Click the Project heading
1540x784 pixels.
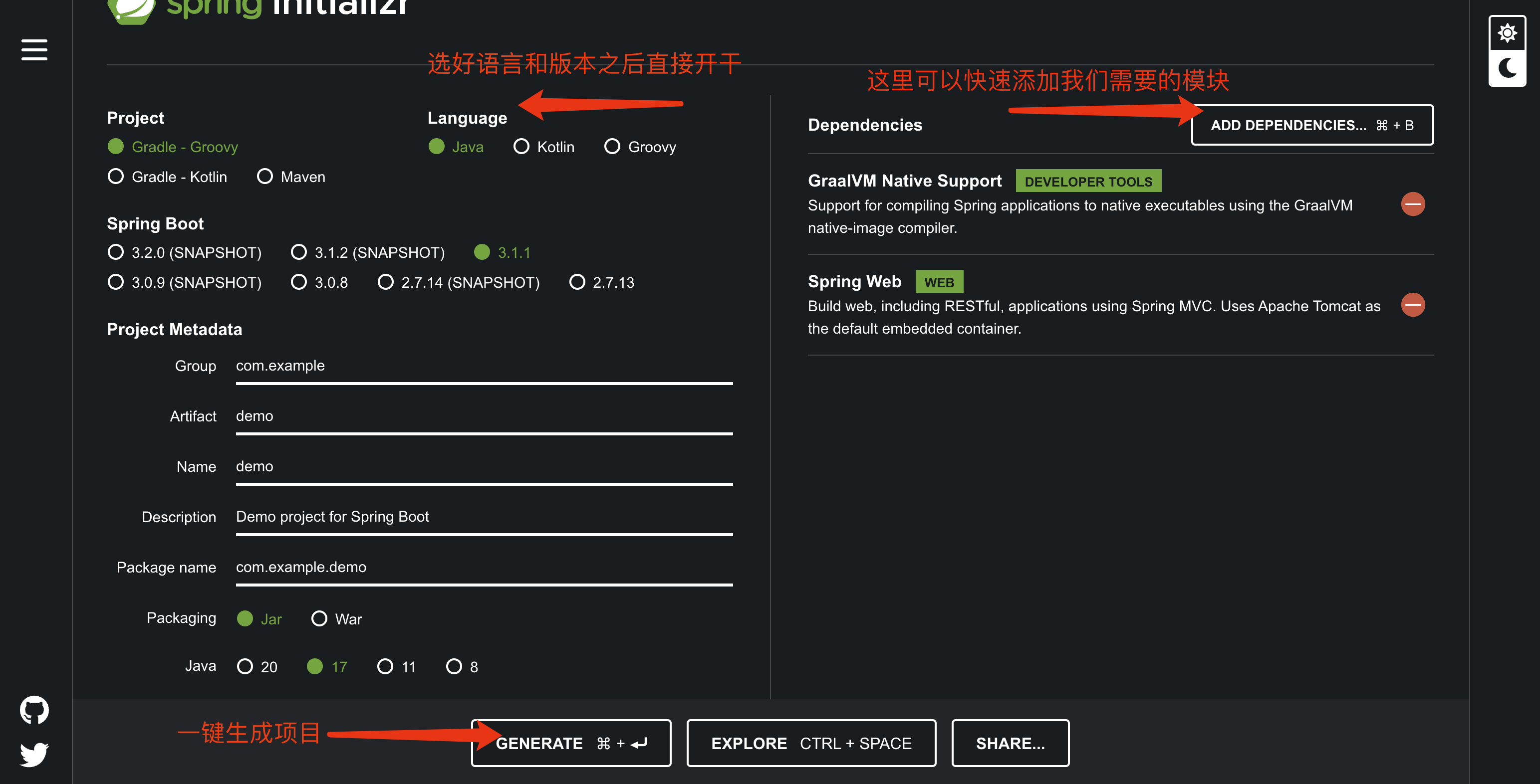pyautogui.click(x=135, y=118)
